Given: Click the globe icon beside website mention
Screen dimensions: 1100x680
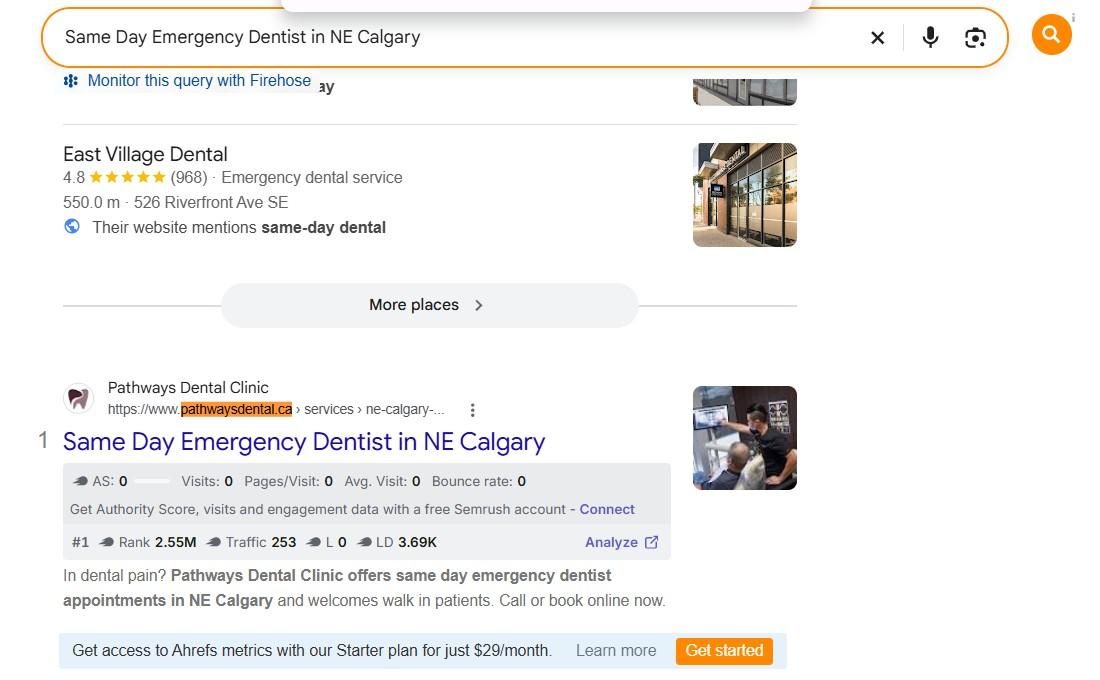Looking at the screenshot, I should coord(72,227).
